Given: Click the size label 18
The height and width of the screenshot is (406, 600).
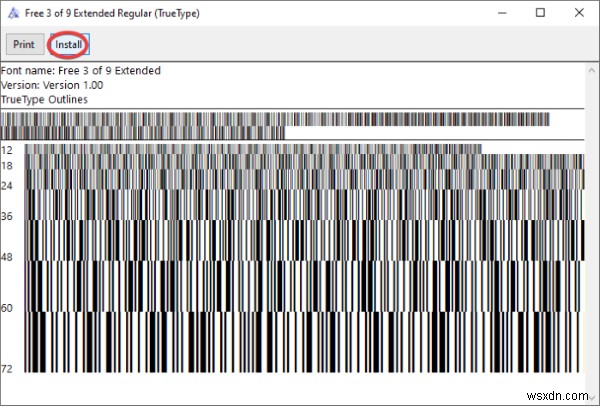Looking at the screenshot, I should [x=7, y=166].
